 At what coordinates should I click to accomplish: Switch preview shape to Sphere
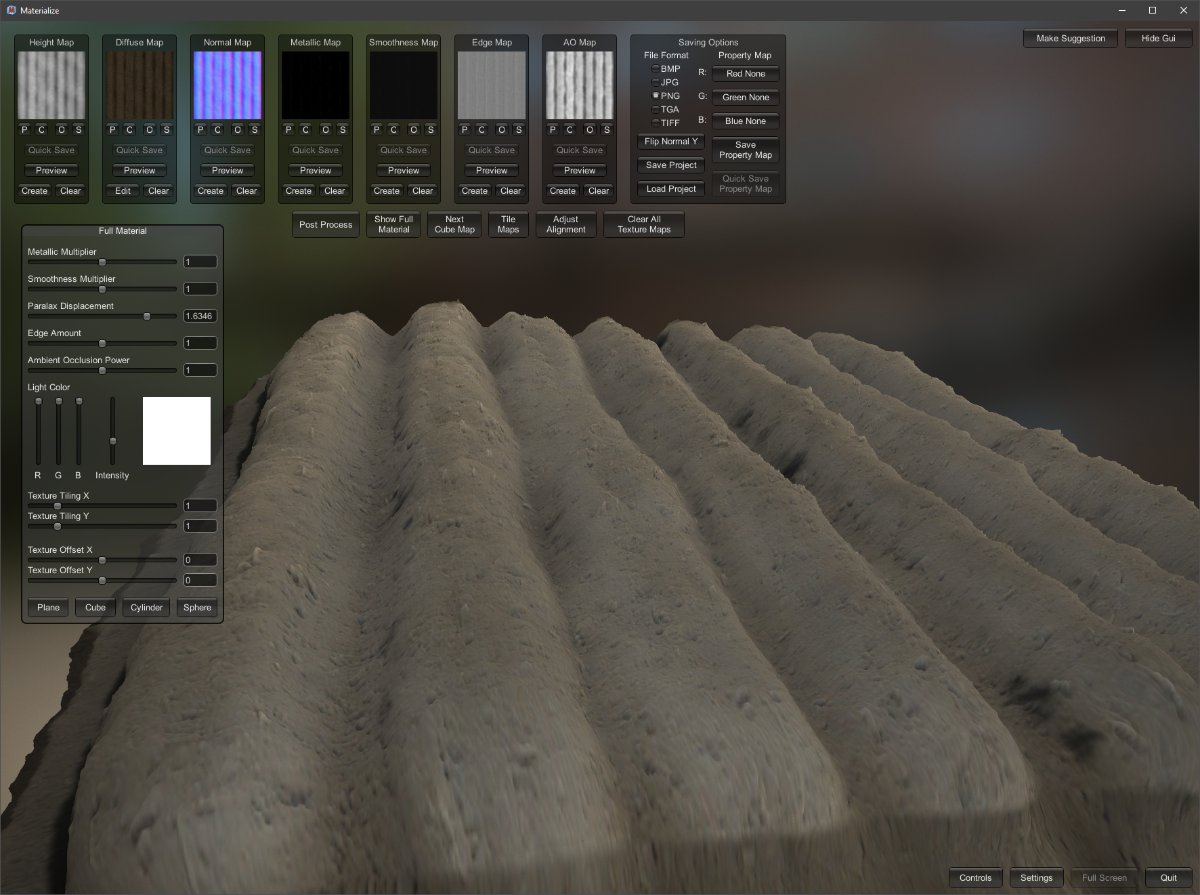click(x=197, y=607)
